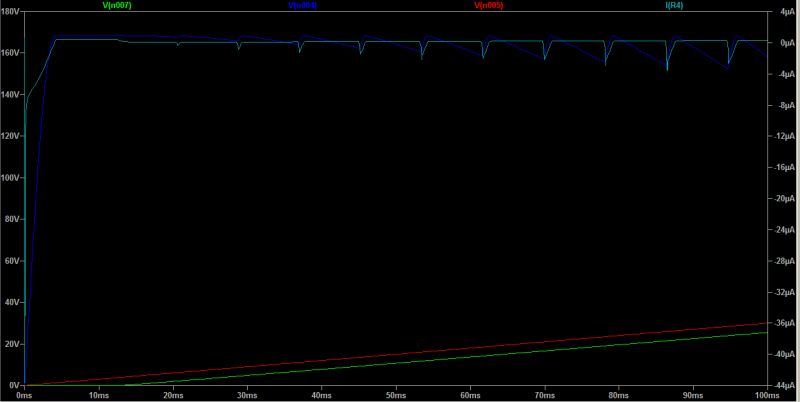Click the 100ms time axis label
Screen dimensions: 800x402
[767, 395]
